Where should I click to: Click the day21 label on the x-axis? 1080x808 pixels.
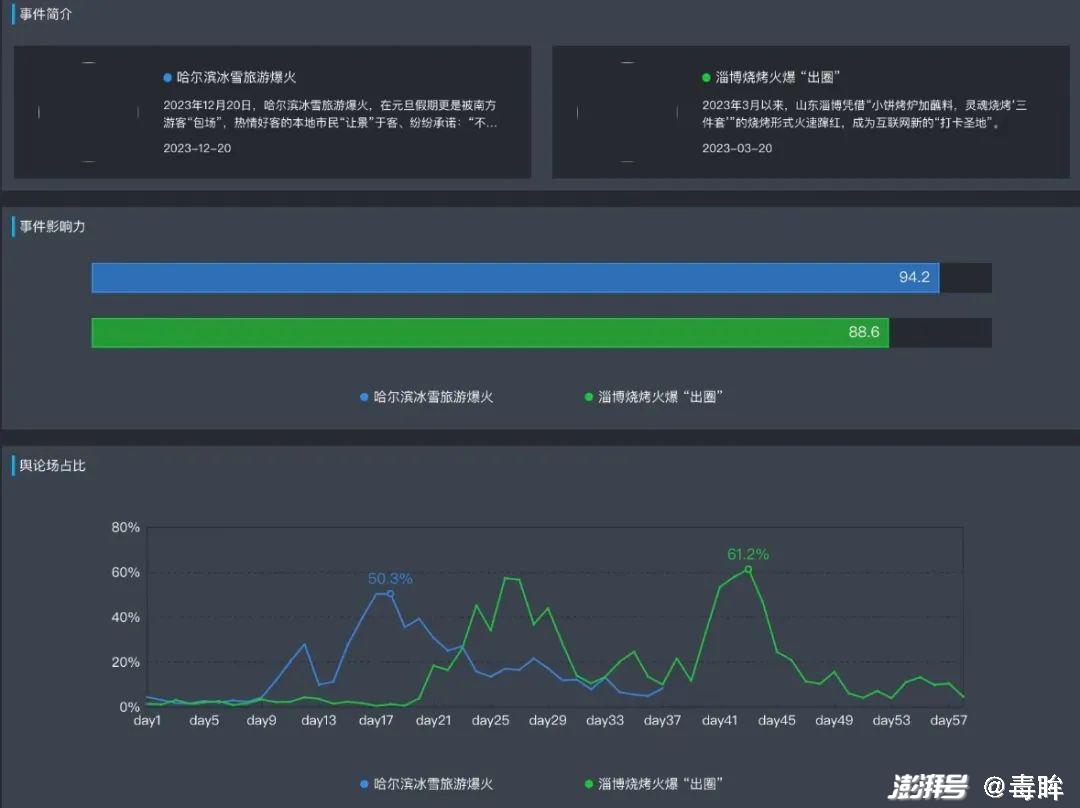pyautogui.click(x=433, y=721)
